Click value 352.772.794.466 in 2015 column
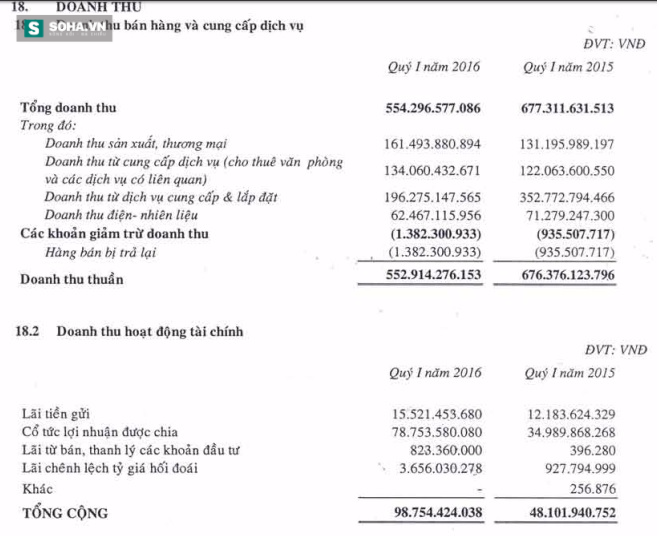This screenshot has width=659, height=536. point(567,197)
